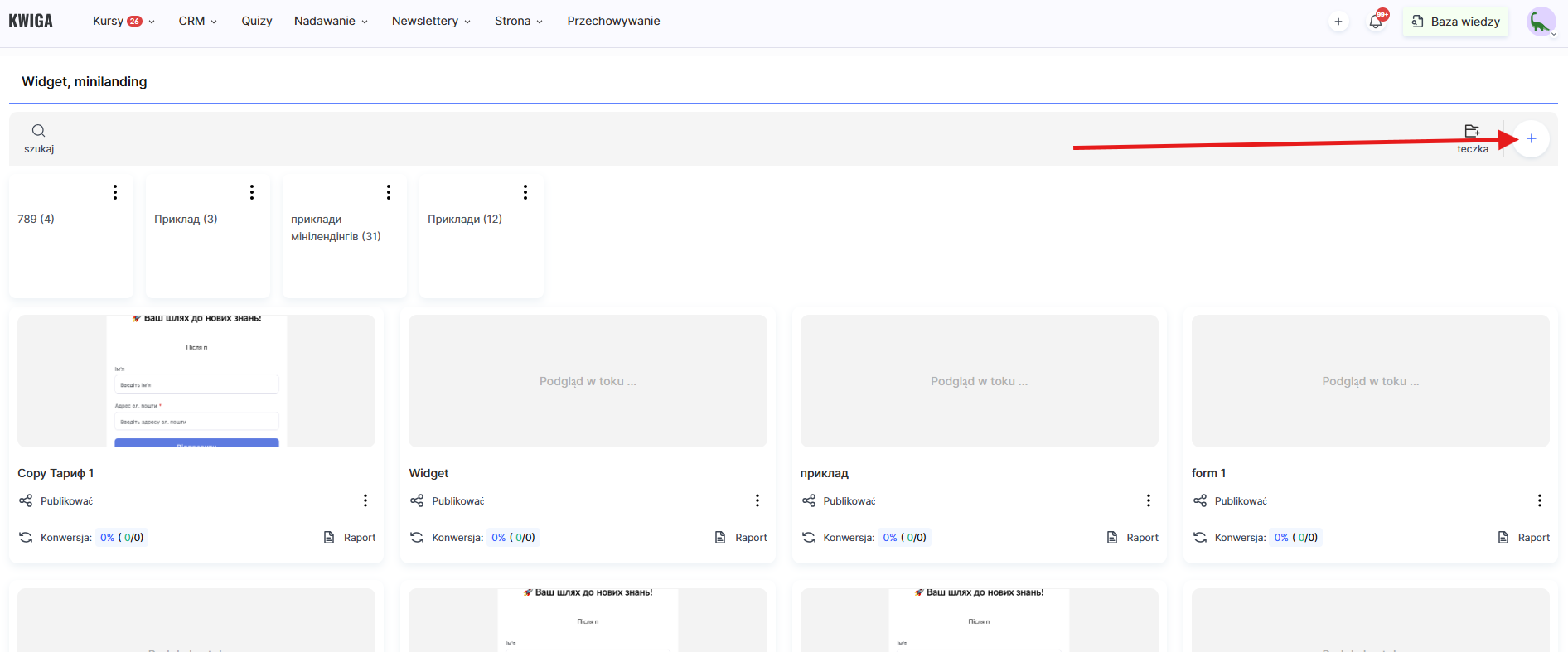Open three-dot menu on Widget card
1568x652 pixels.
point(757,500)
